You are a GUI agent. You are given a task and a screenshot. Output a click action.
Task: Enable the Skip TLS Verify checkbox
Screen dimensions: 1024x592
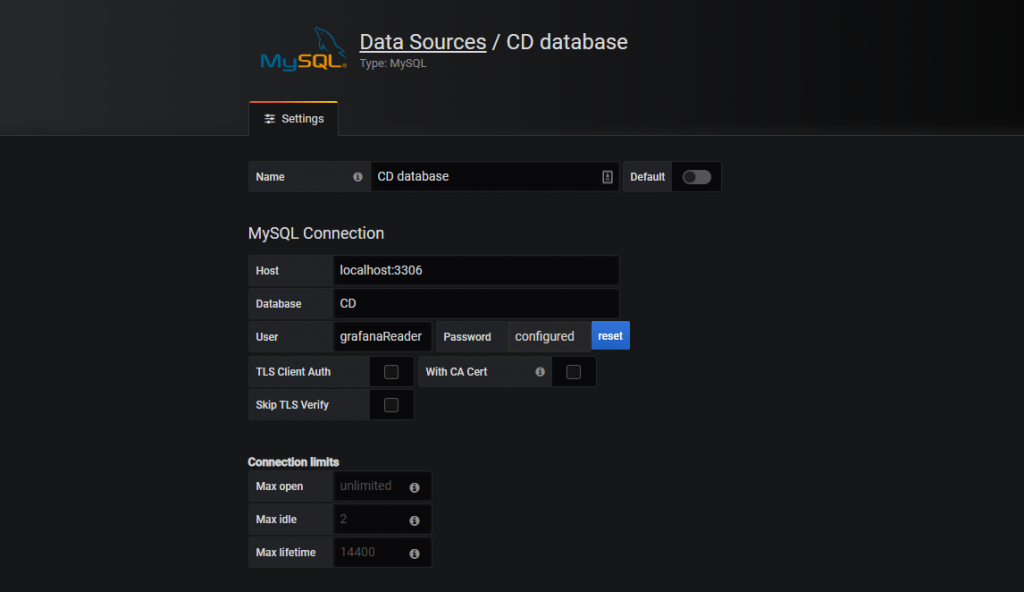click(x=391, y=405)
